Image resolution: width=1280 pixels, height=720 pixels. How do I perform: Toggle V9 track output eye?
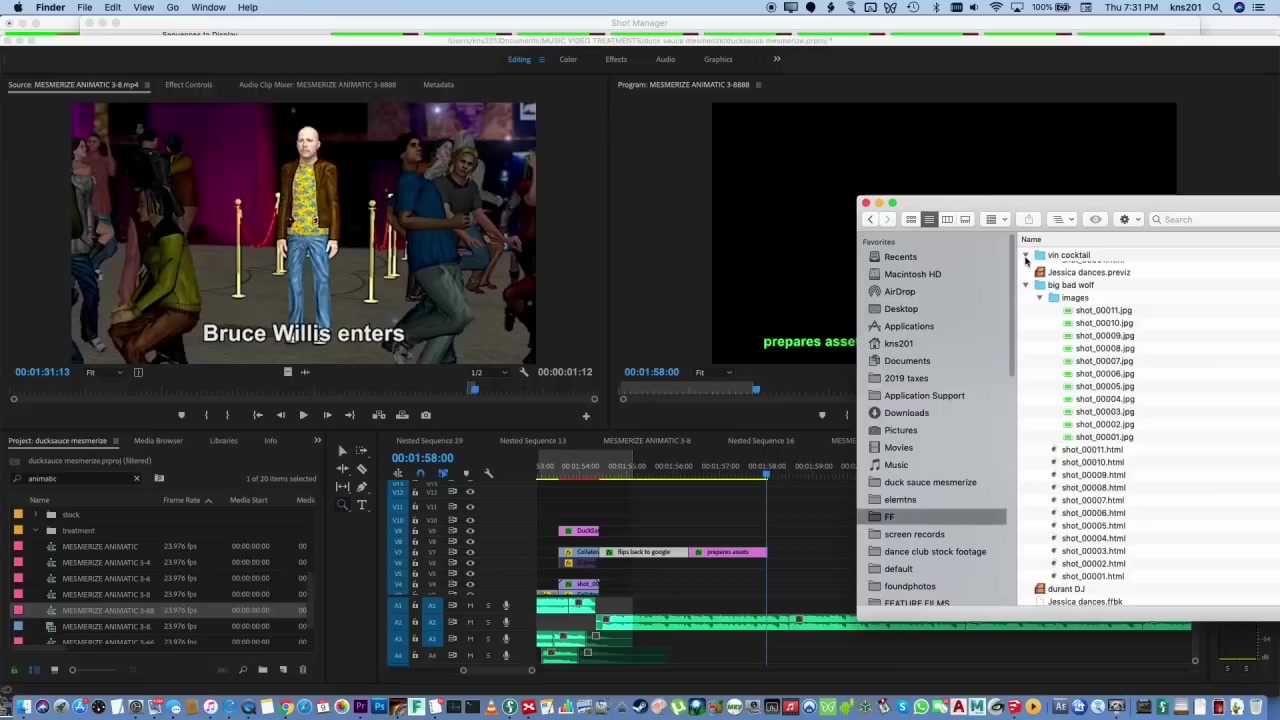(470, 530)
